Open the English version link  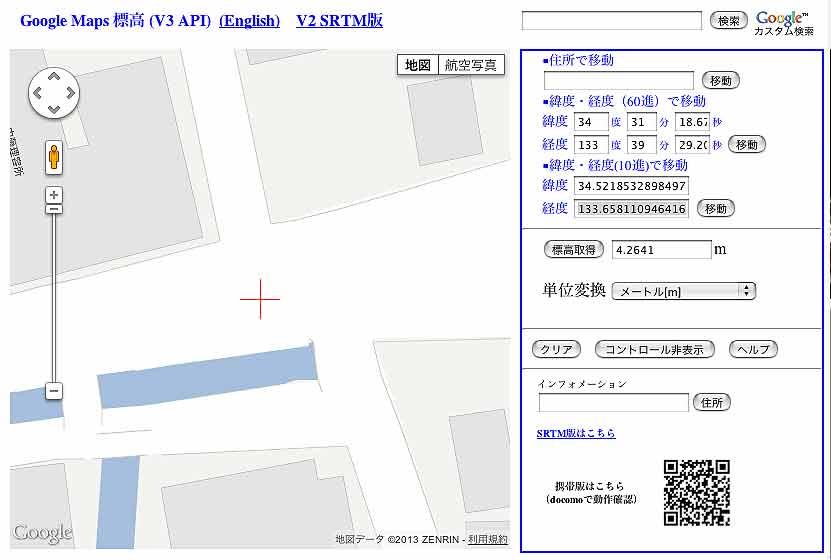[x=250, y=21]
